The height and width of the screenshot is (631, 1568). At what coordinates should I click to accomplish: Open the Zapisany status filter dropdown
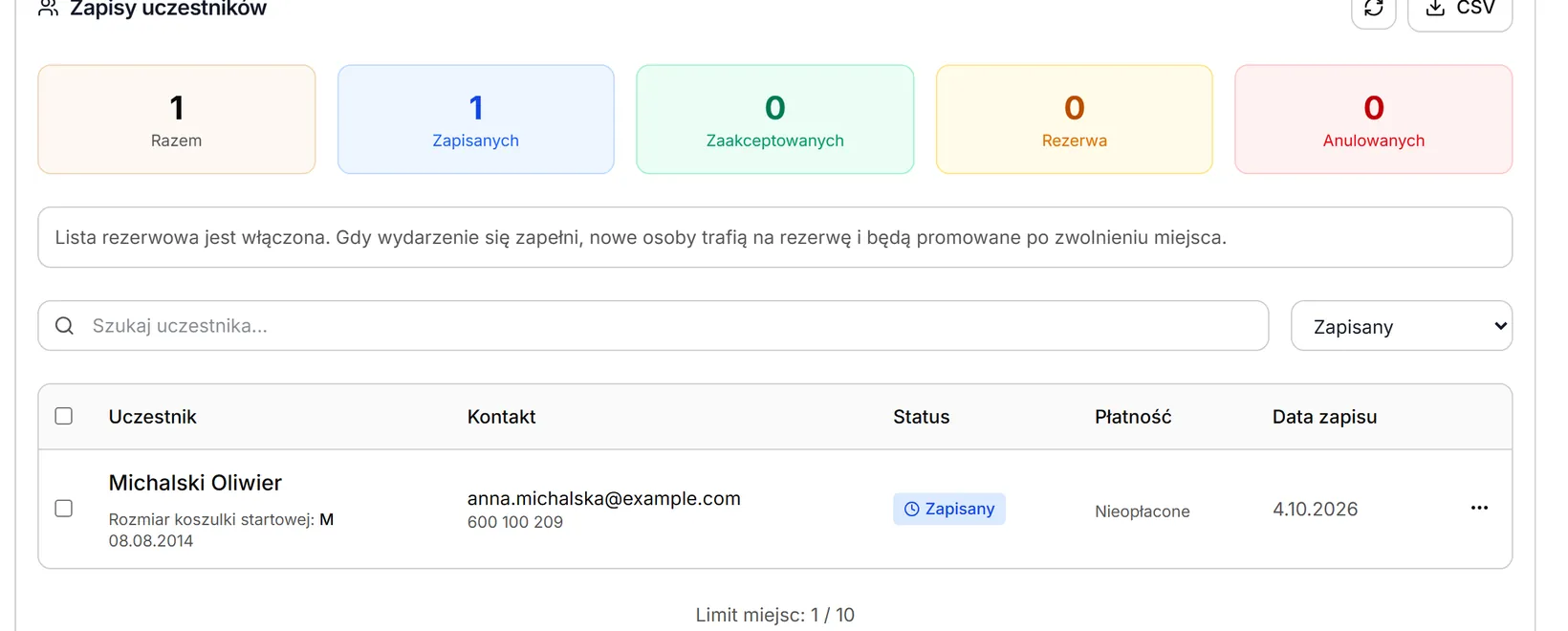pos(1402,326)
